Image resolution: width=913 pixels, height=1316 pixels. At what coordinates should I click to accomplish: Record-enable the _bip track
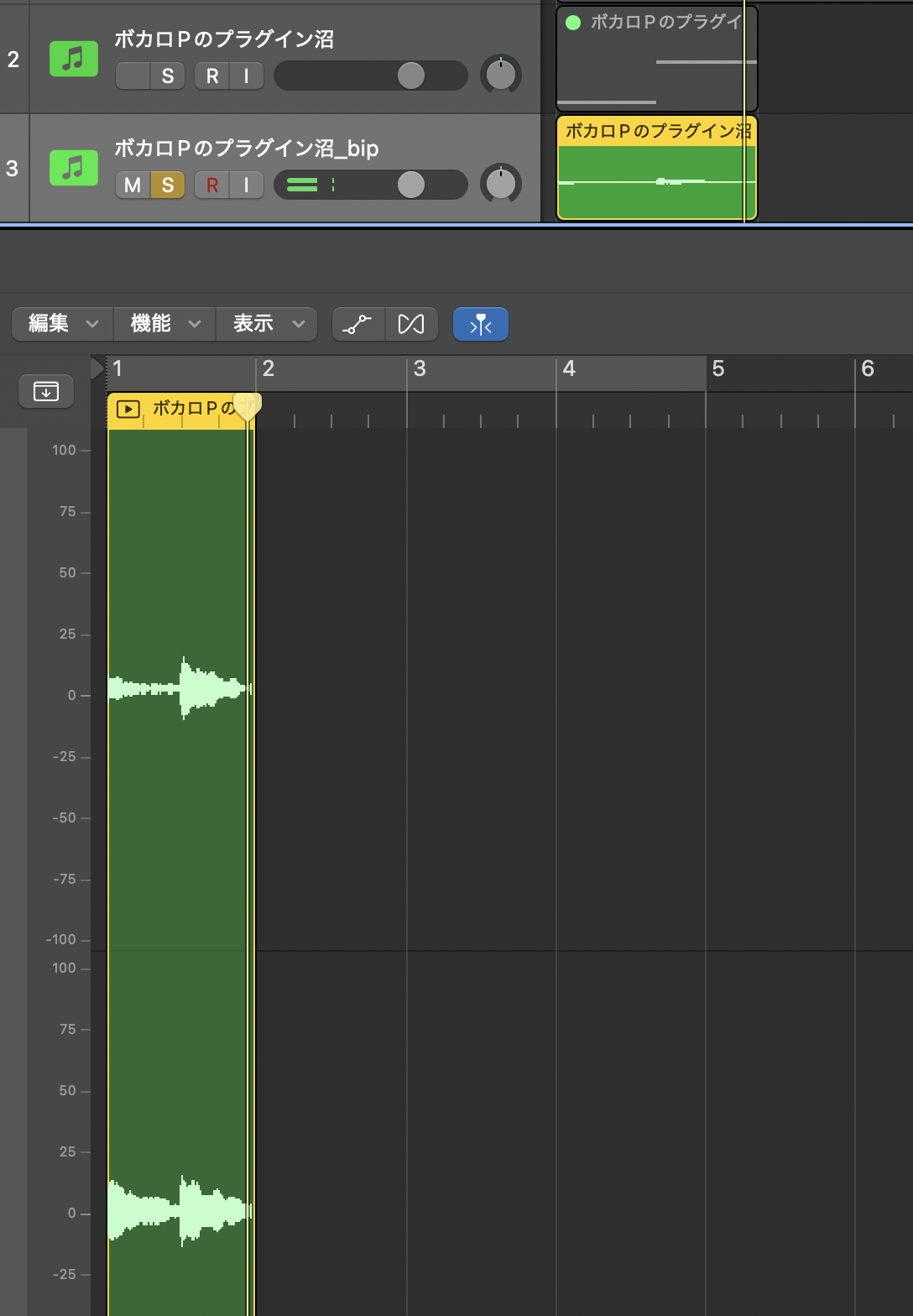point(212,185)
